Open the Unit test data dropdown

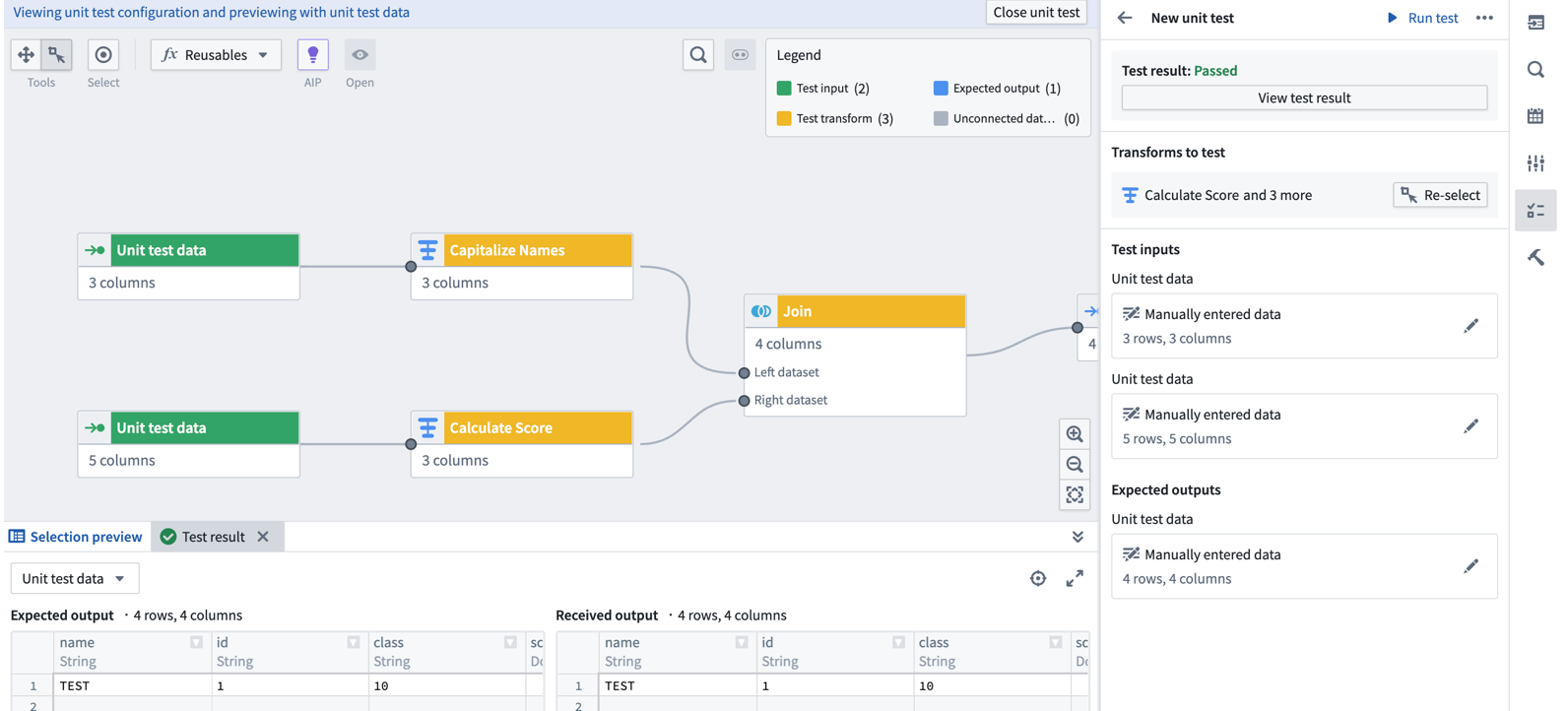pyautogui.click(x=74, y=578)
